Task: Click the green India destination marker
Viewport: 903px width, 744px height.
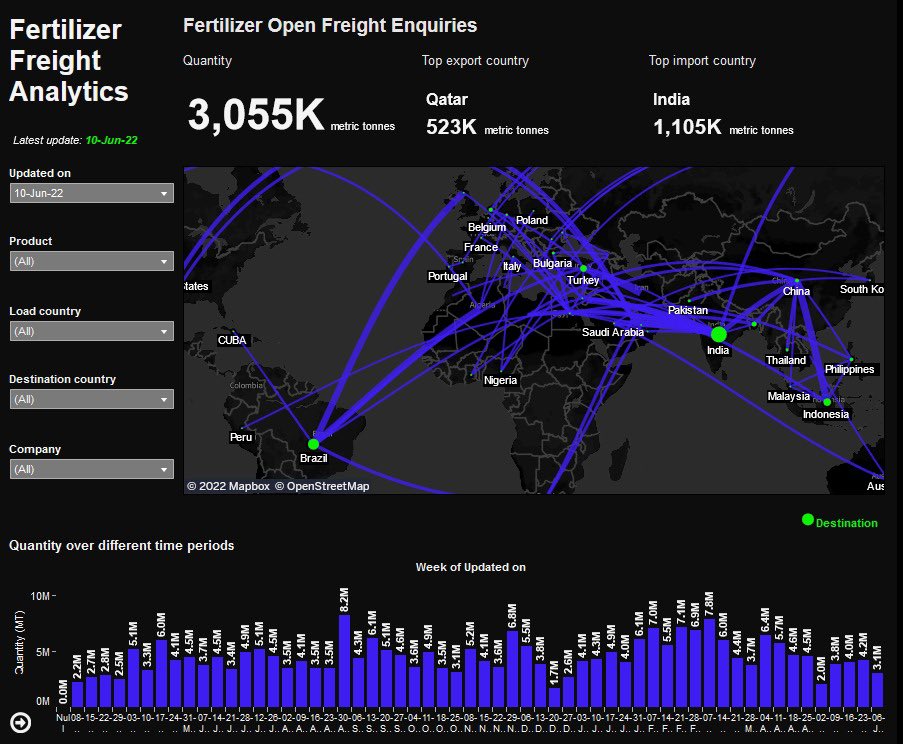Action: pos(718,334)
